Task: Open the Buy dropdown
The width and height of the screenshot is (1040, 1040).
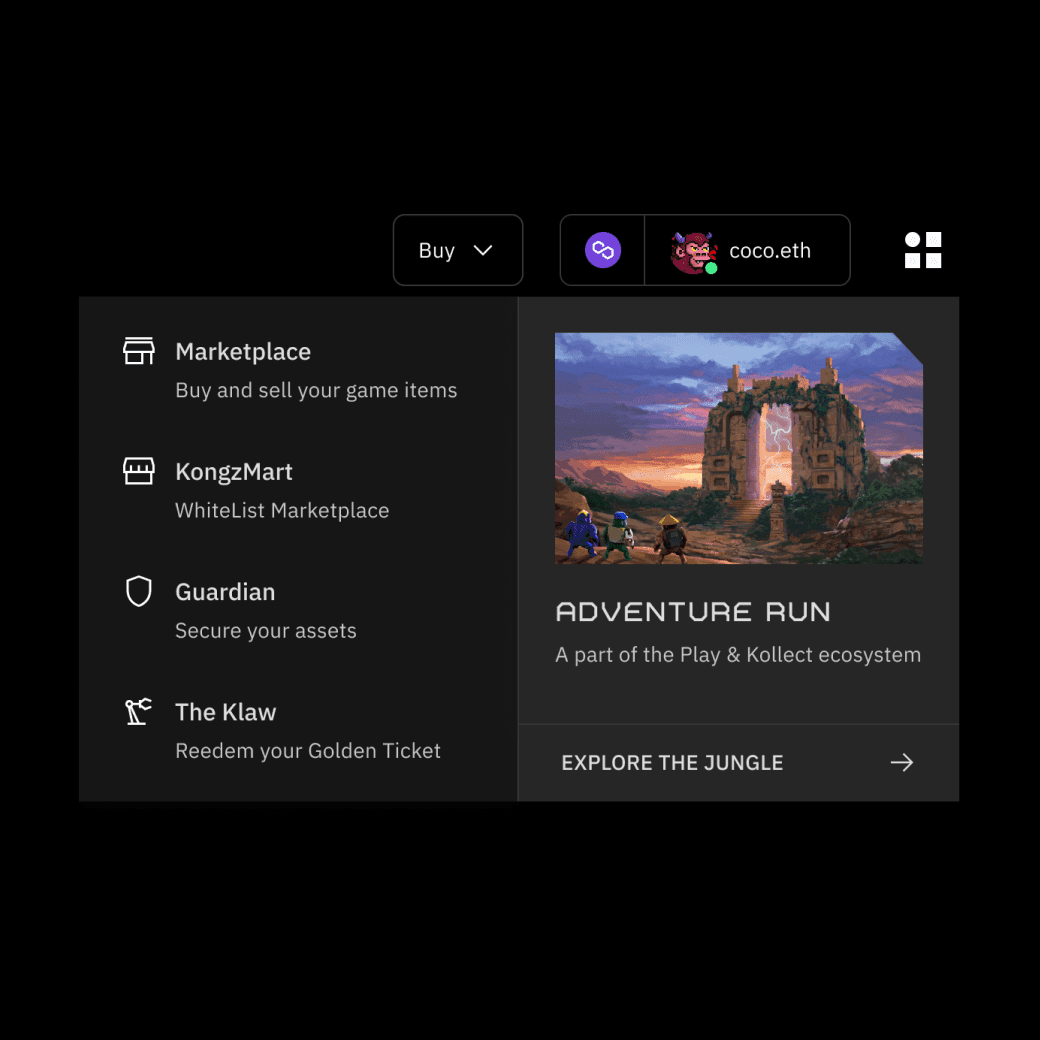Action: [437, 250]
